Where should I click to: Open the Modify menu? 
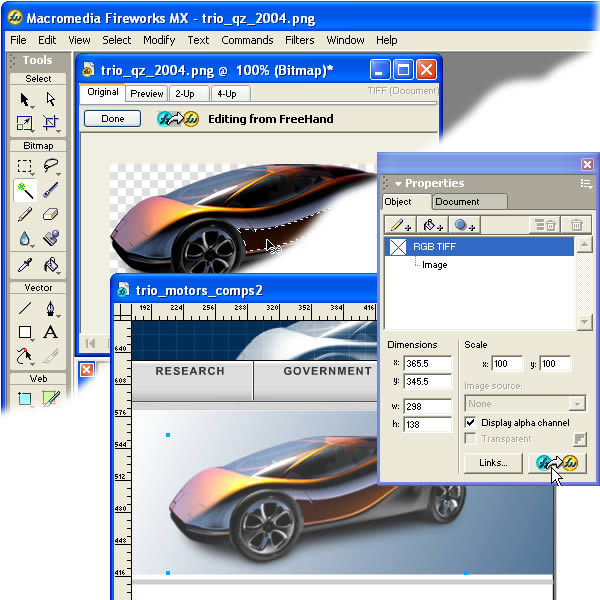click(159, 40)
